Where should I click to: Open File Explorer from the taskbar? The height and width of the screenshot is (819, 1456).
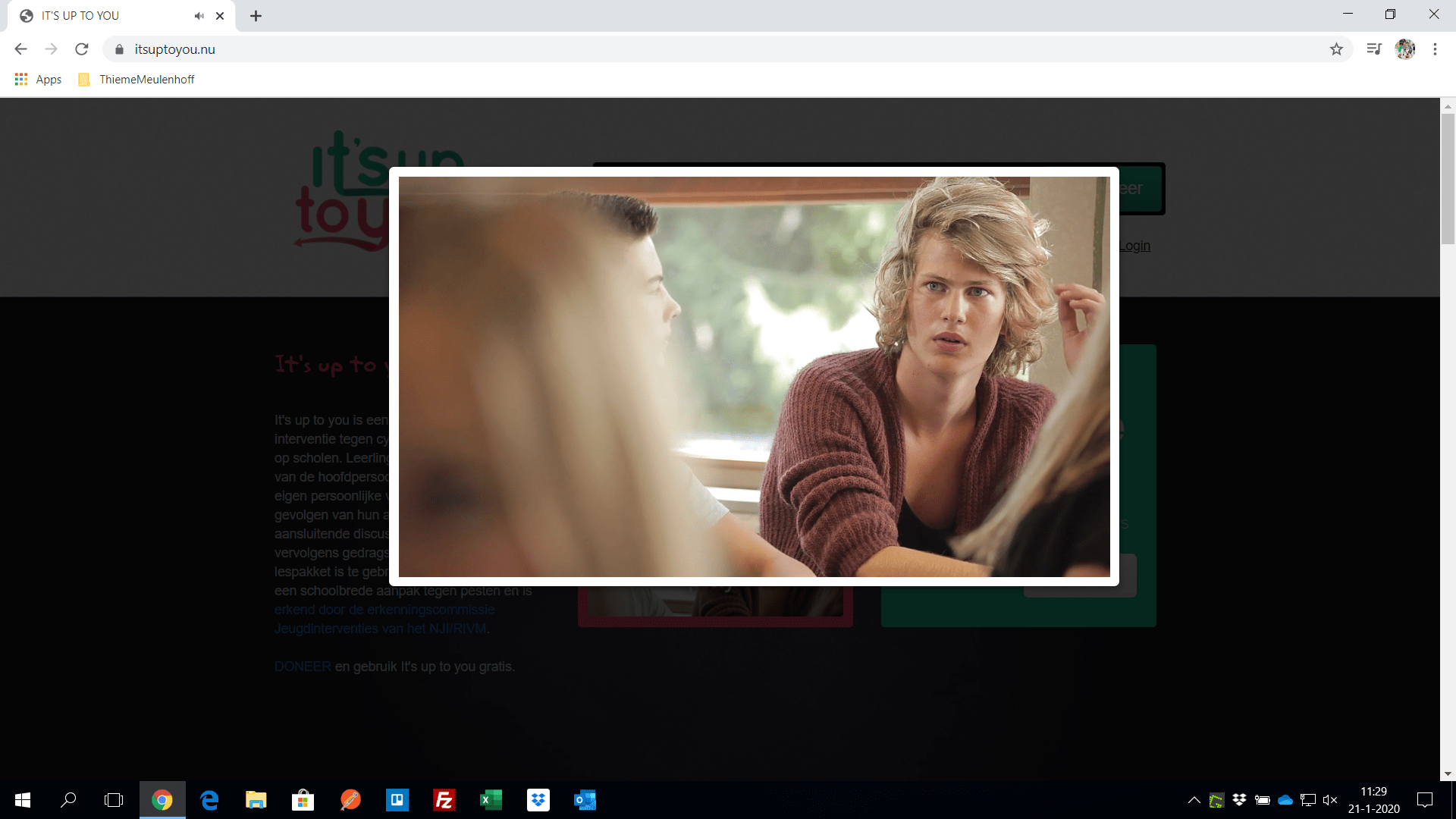[256, 800]
